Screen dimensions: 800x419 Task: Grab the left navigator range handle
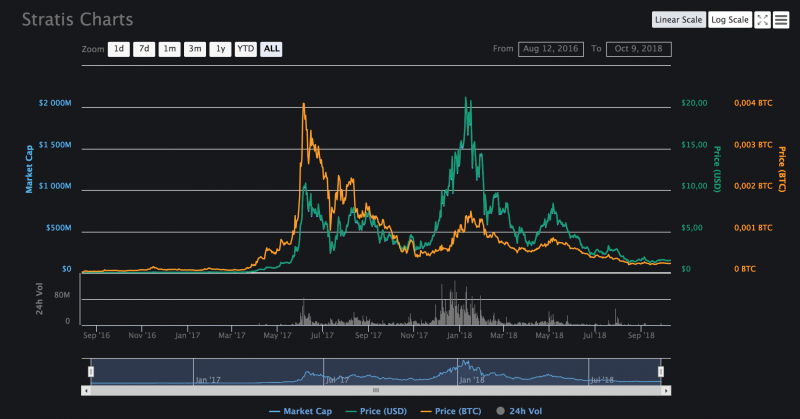[x=91, y=372]
